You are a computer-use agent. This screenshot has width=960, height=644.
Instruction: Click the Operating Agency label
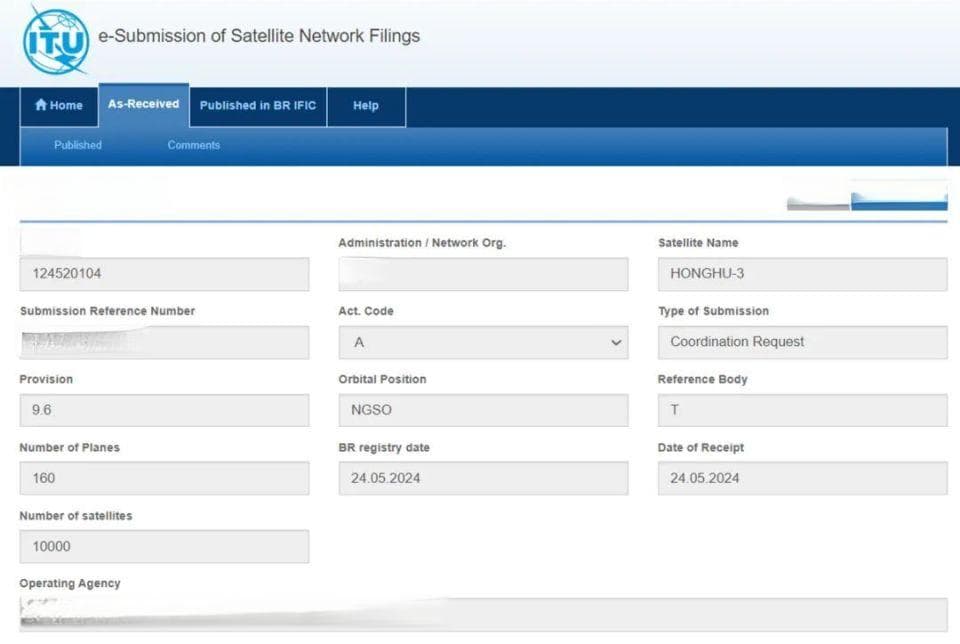coord(70,583)
